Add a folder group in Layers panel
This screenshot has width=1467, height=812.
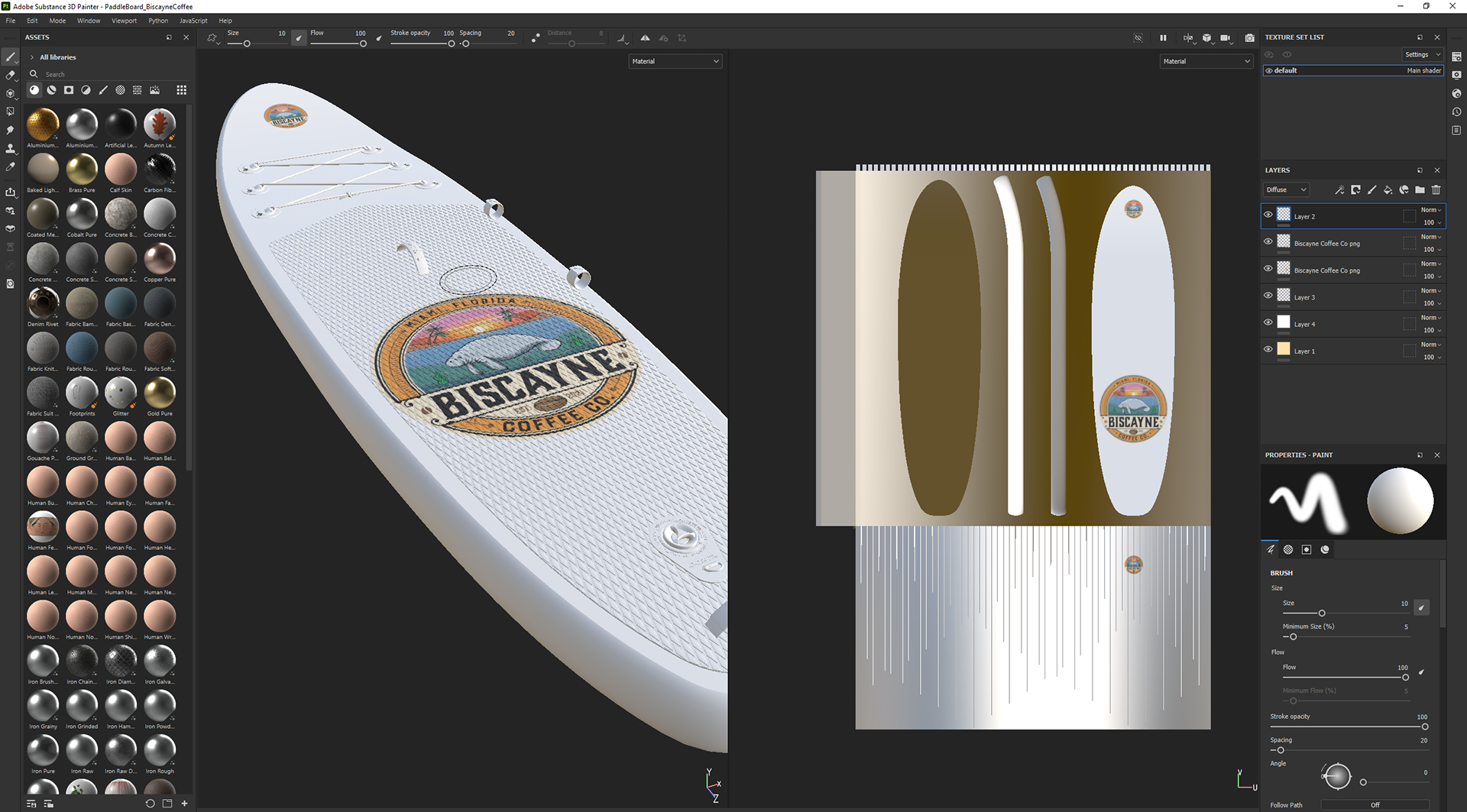tap(1420, 189)
